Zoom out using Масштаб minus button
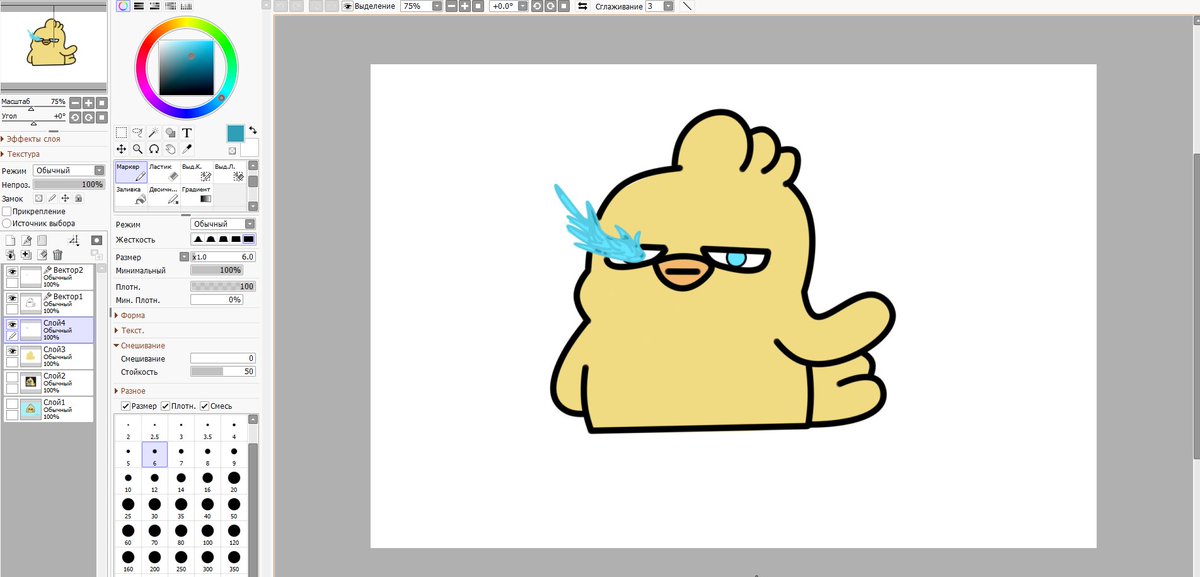1200x577 pixels. [76, 102]
